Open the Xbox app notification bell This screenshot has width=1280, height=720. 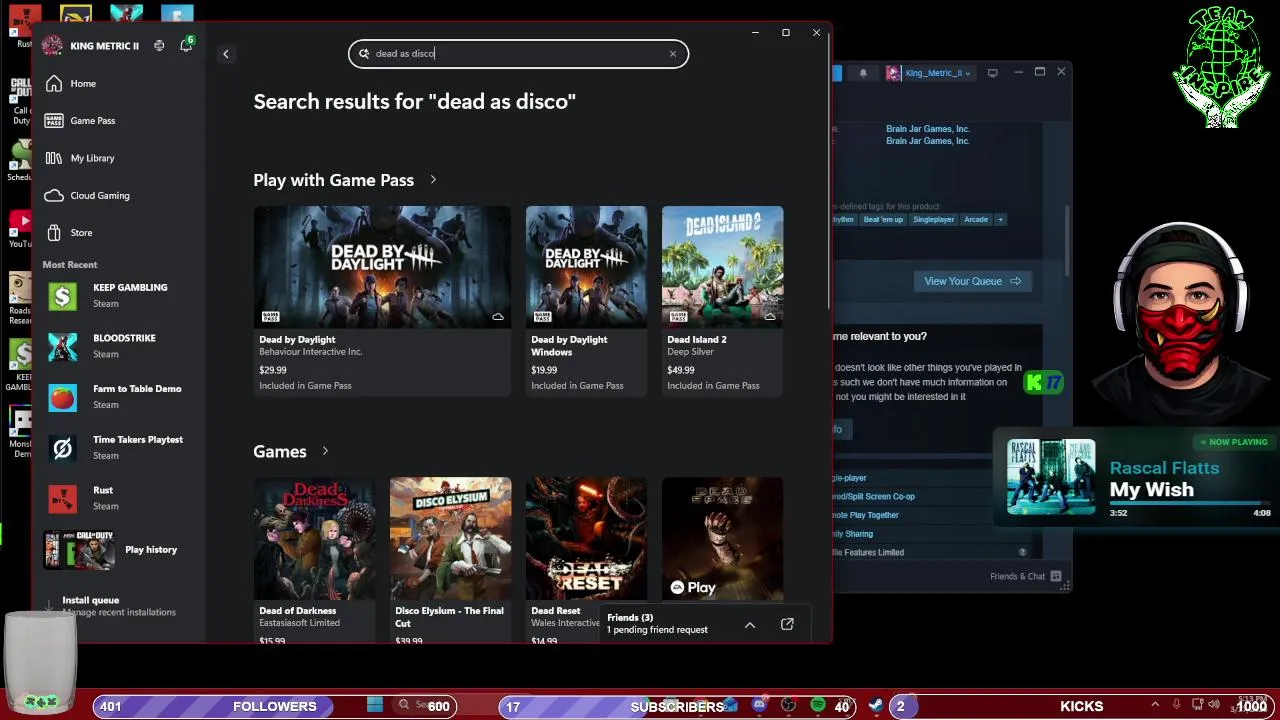(186, 45)
